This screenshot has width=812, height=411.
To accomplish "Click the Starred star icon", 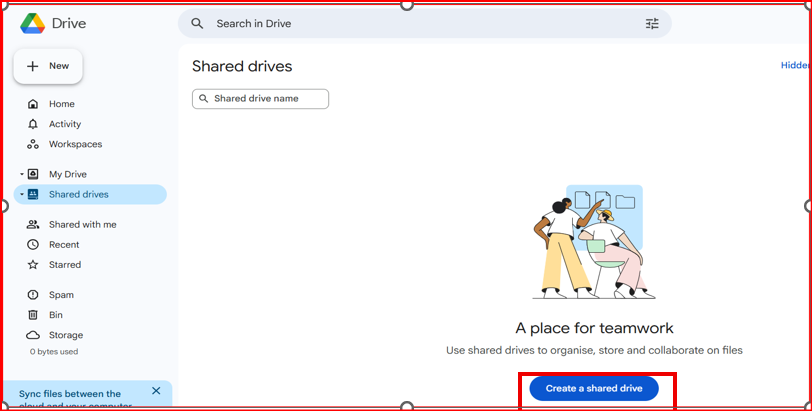I will tap(33, 265).
